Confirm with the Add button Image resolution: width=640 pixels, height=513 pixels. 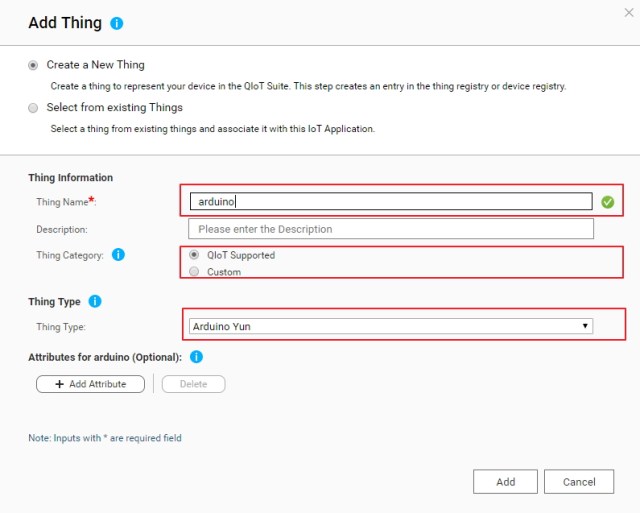click(505, 482)
